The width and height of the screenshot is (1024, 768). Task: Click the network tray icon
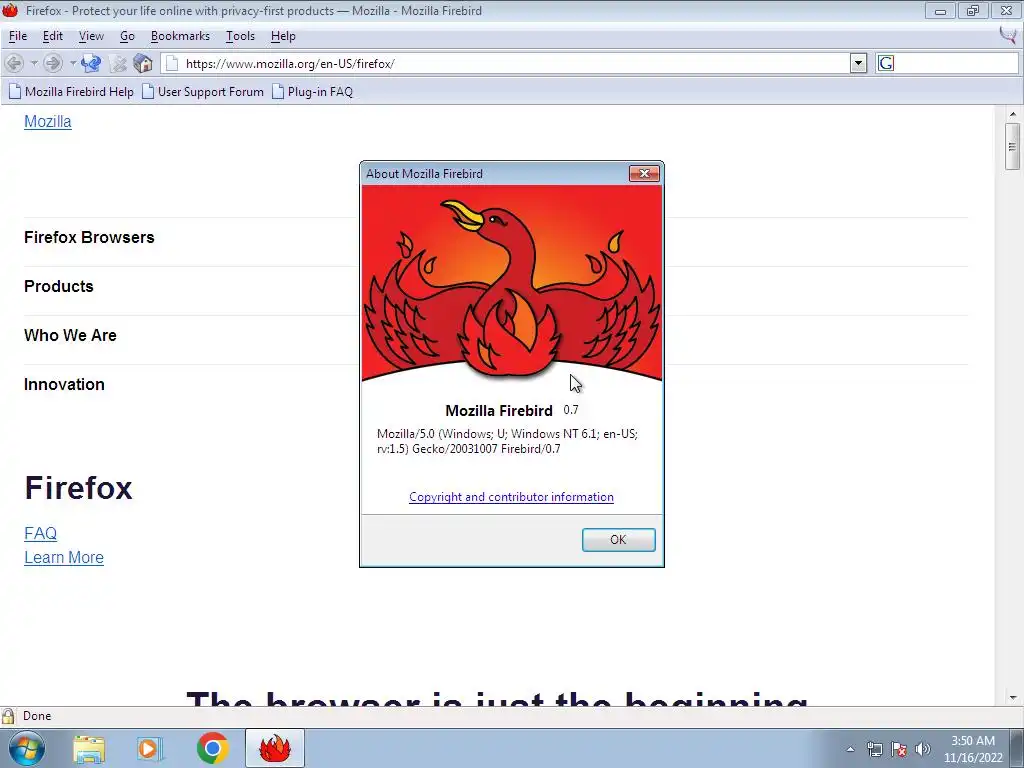874,749
